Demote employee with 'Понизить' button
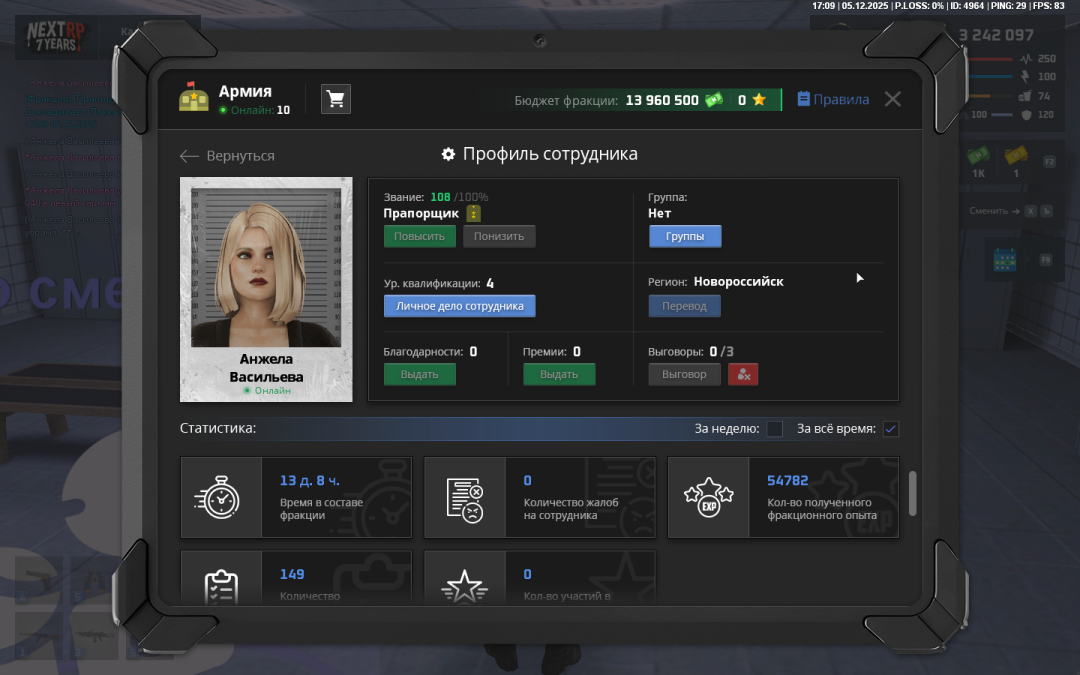 click(x=499, y=236)
